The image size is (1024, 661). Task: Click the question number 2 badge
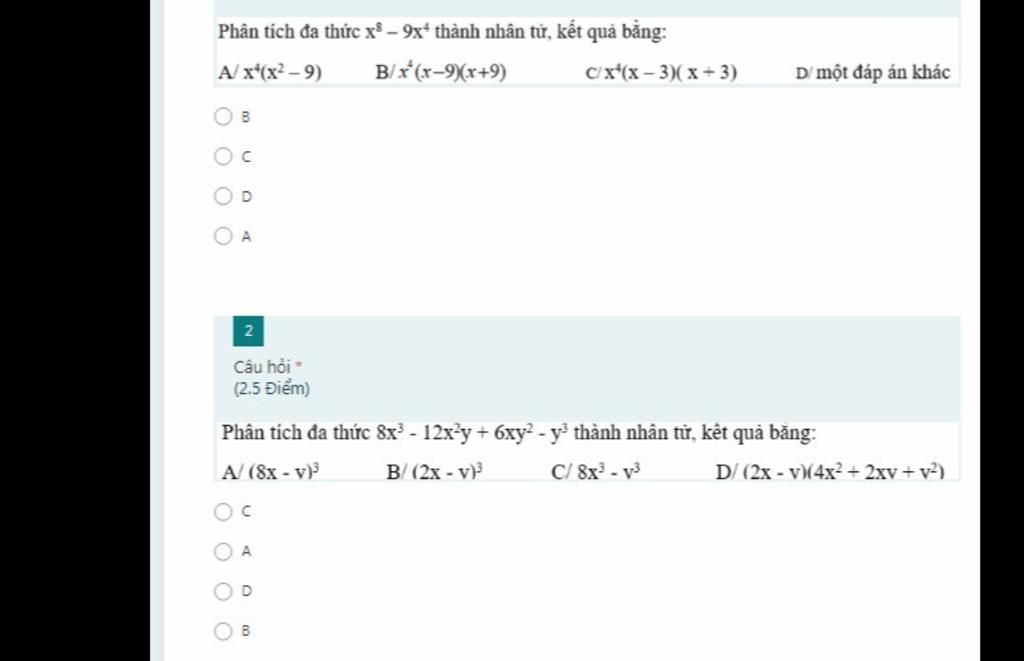[248, 331]
